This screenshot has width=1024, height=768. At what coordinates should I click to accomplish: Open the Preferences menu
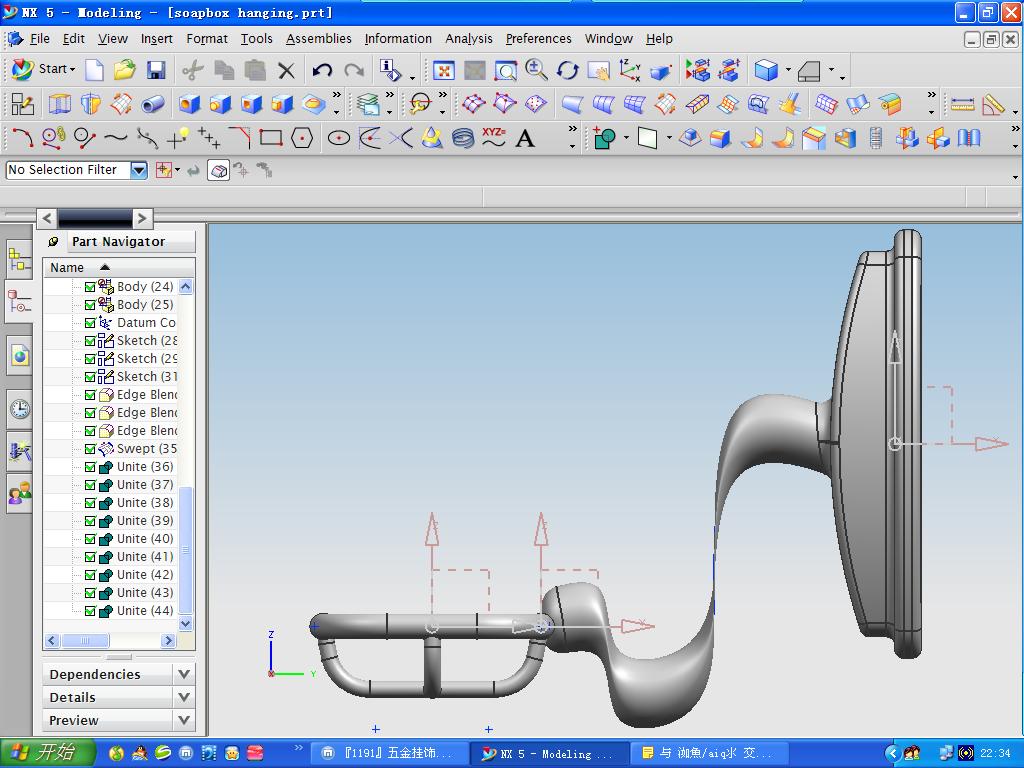539,39
